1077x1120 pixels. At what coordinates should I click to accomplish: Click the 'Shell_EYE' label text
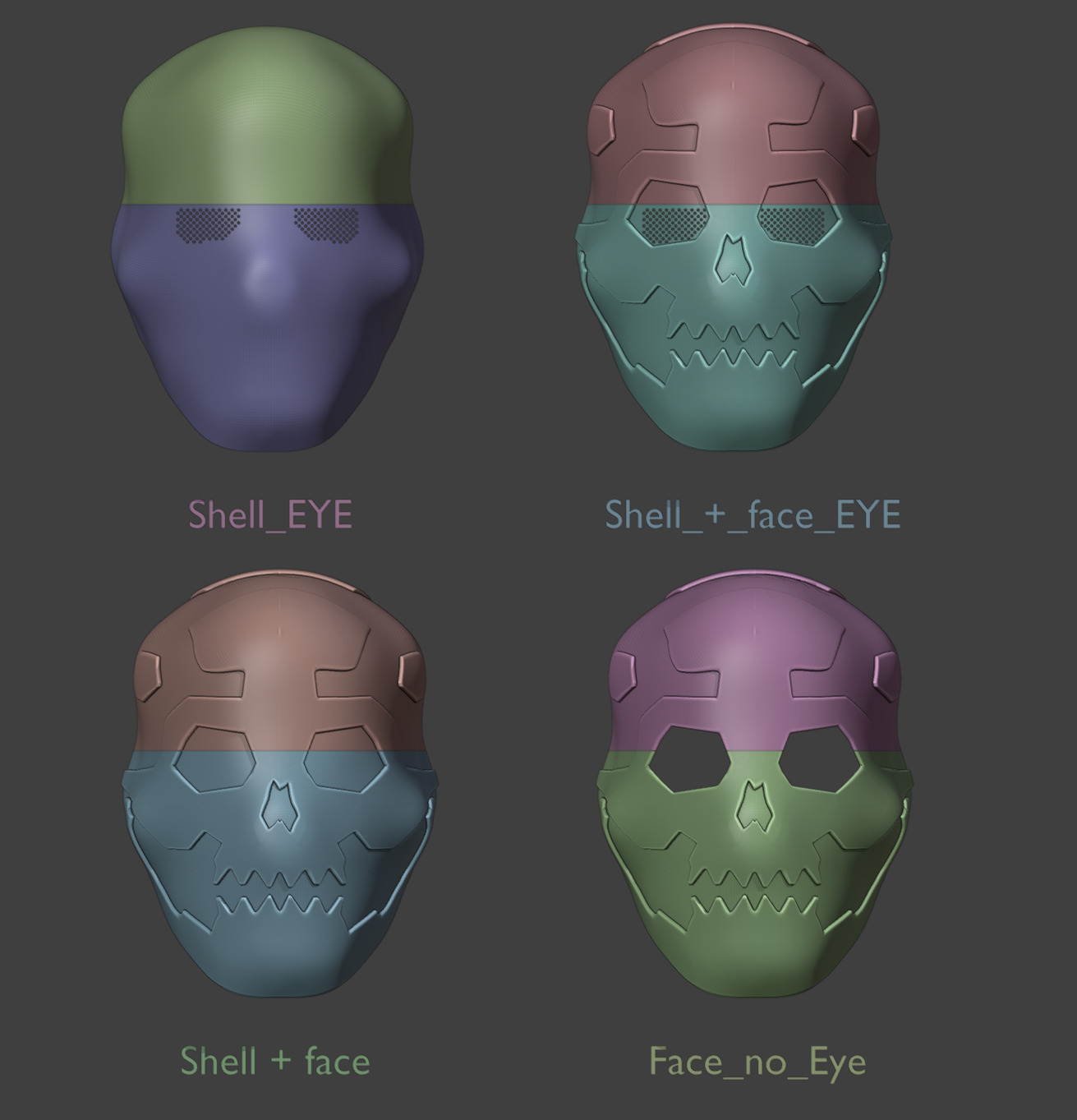click(270, 515)
